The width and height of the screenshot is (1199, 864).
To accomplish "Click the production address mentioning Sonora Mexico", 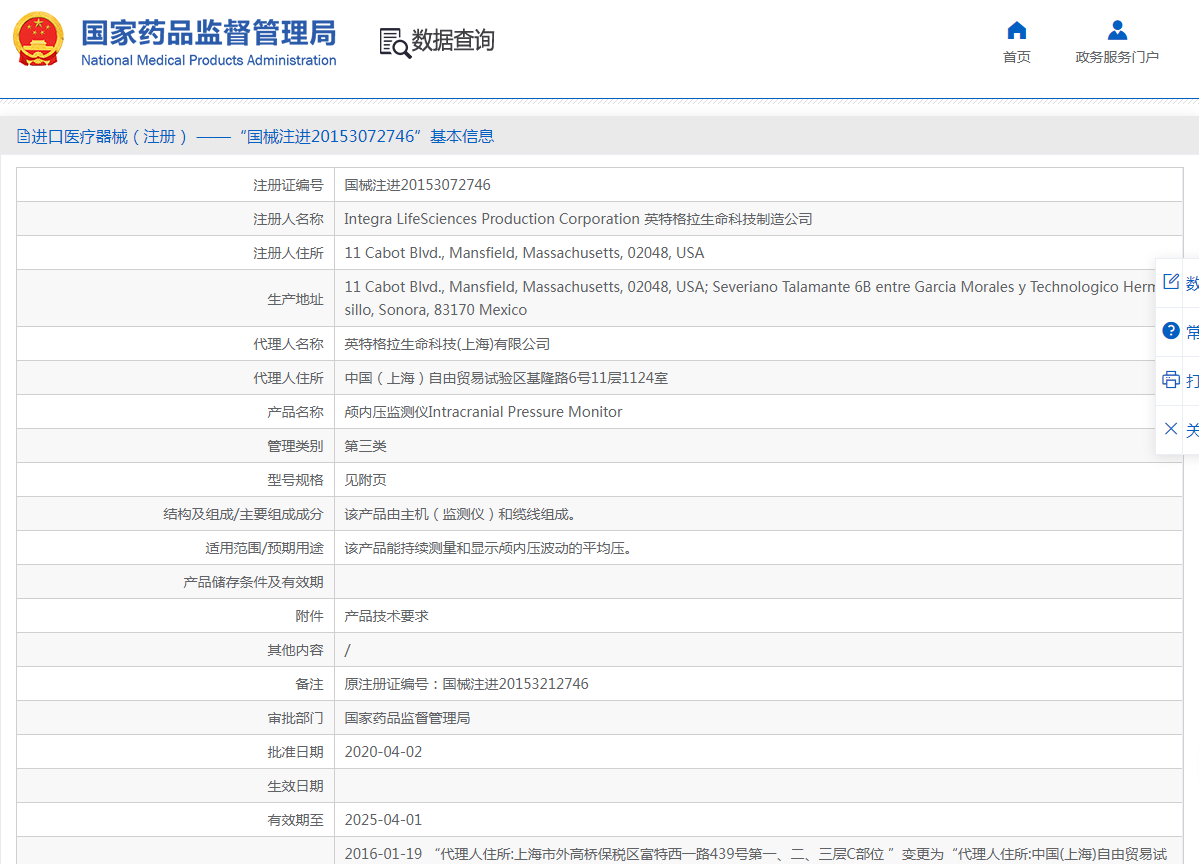I will tap(749, 298).
